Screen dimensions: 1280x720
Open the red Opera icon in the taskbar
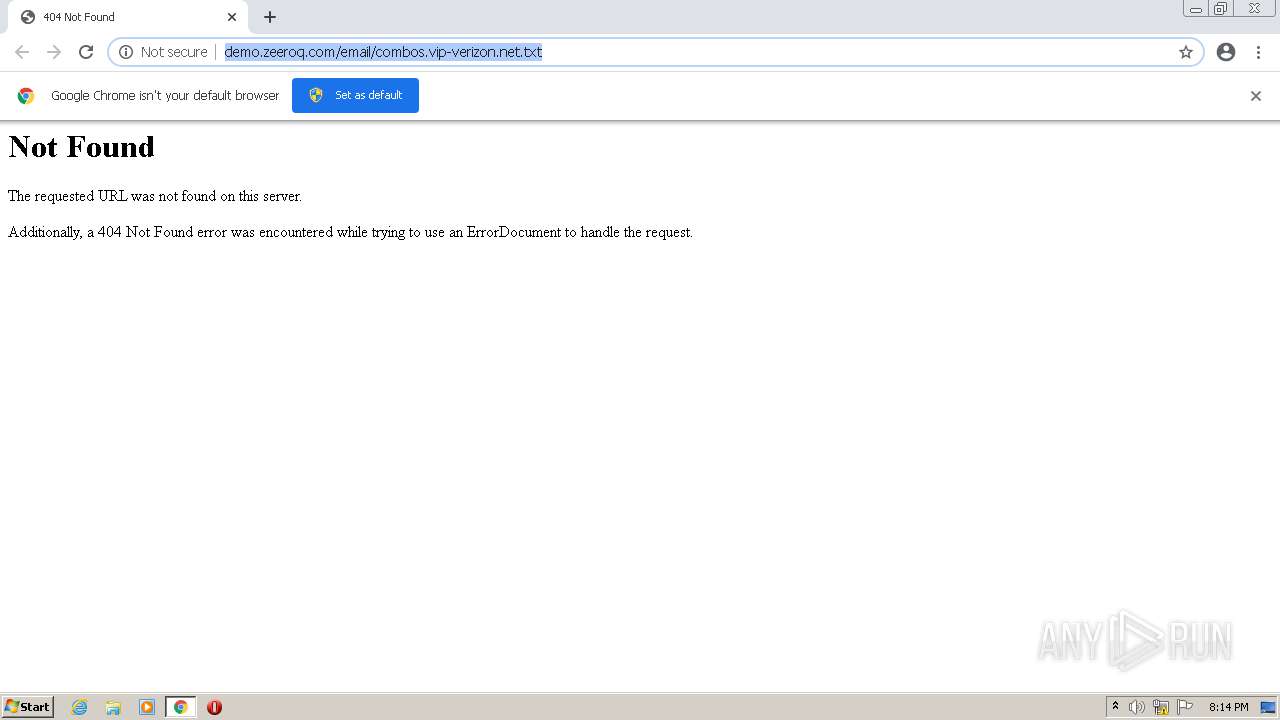click(x=214, y=707)
